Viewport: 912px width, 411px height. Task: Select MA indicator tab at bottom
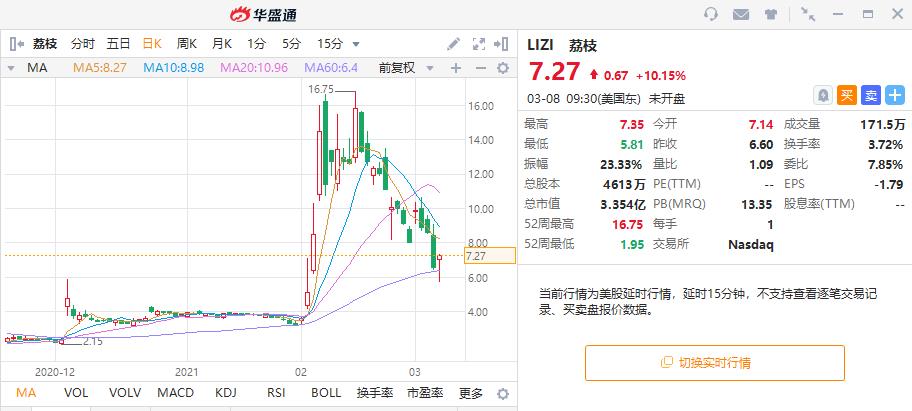[26, 393]
